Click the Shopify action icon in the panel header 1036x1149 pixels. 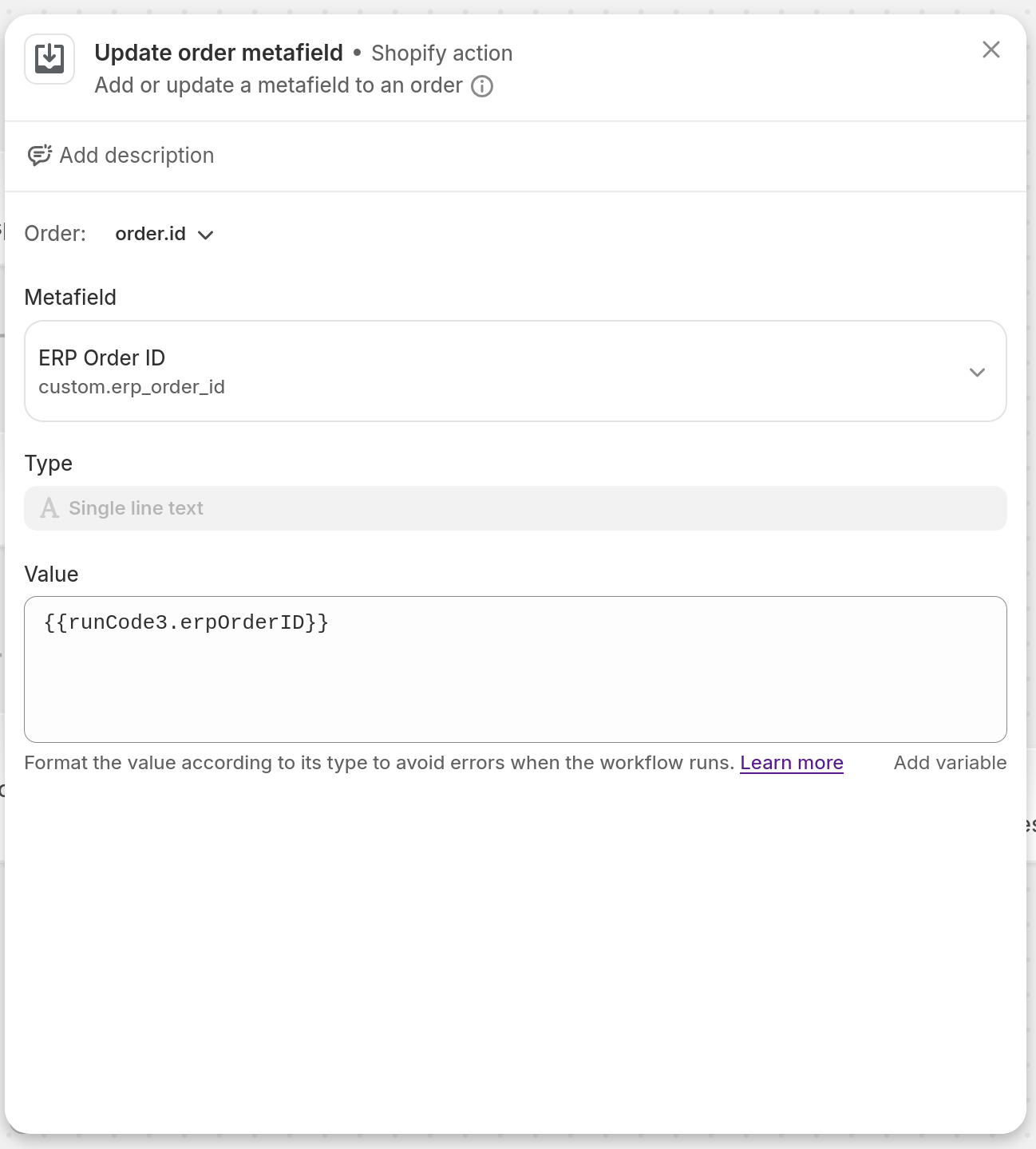click(x=49, y=59)
